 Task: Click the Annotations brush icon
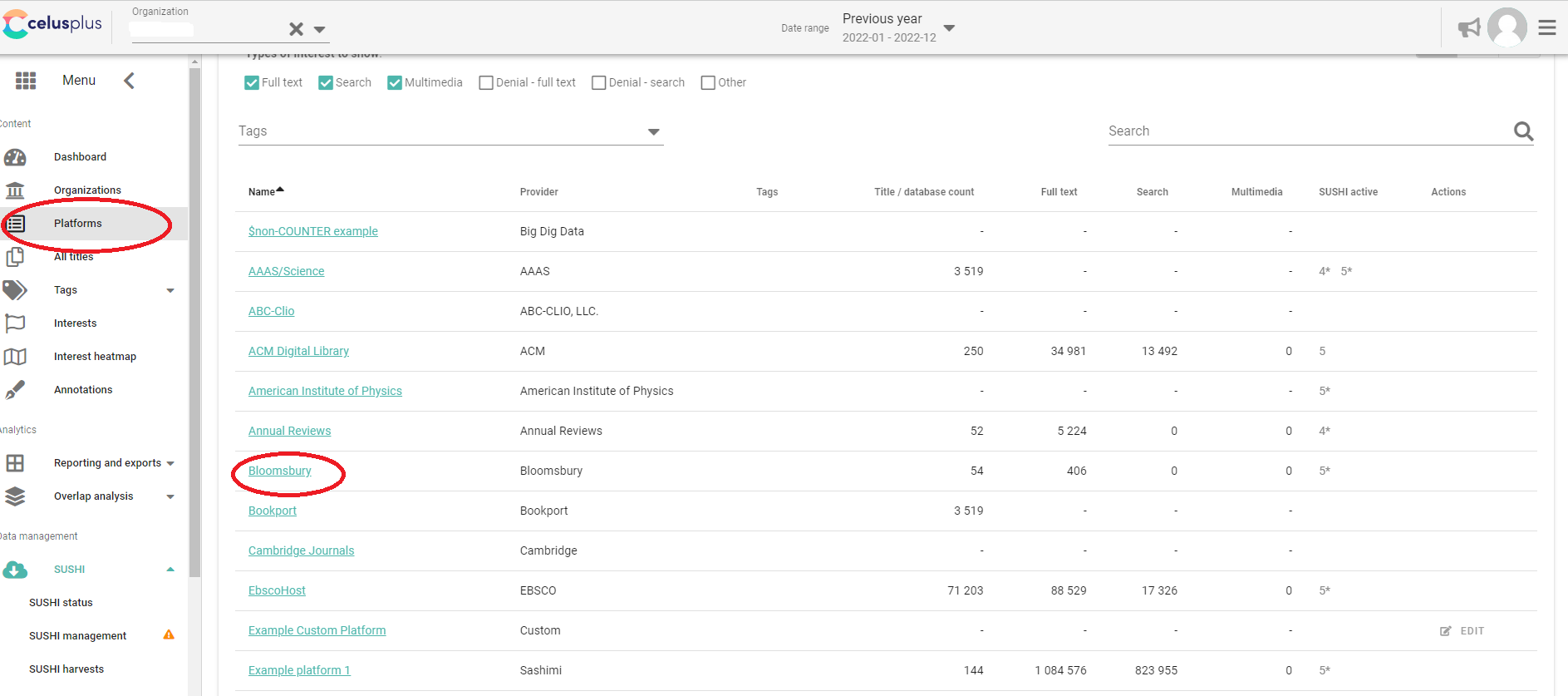(x=15, y=390)
